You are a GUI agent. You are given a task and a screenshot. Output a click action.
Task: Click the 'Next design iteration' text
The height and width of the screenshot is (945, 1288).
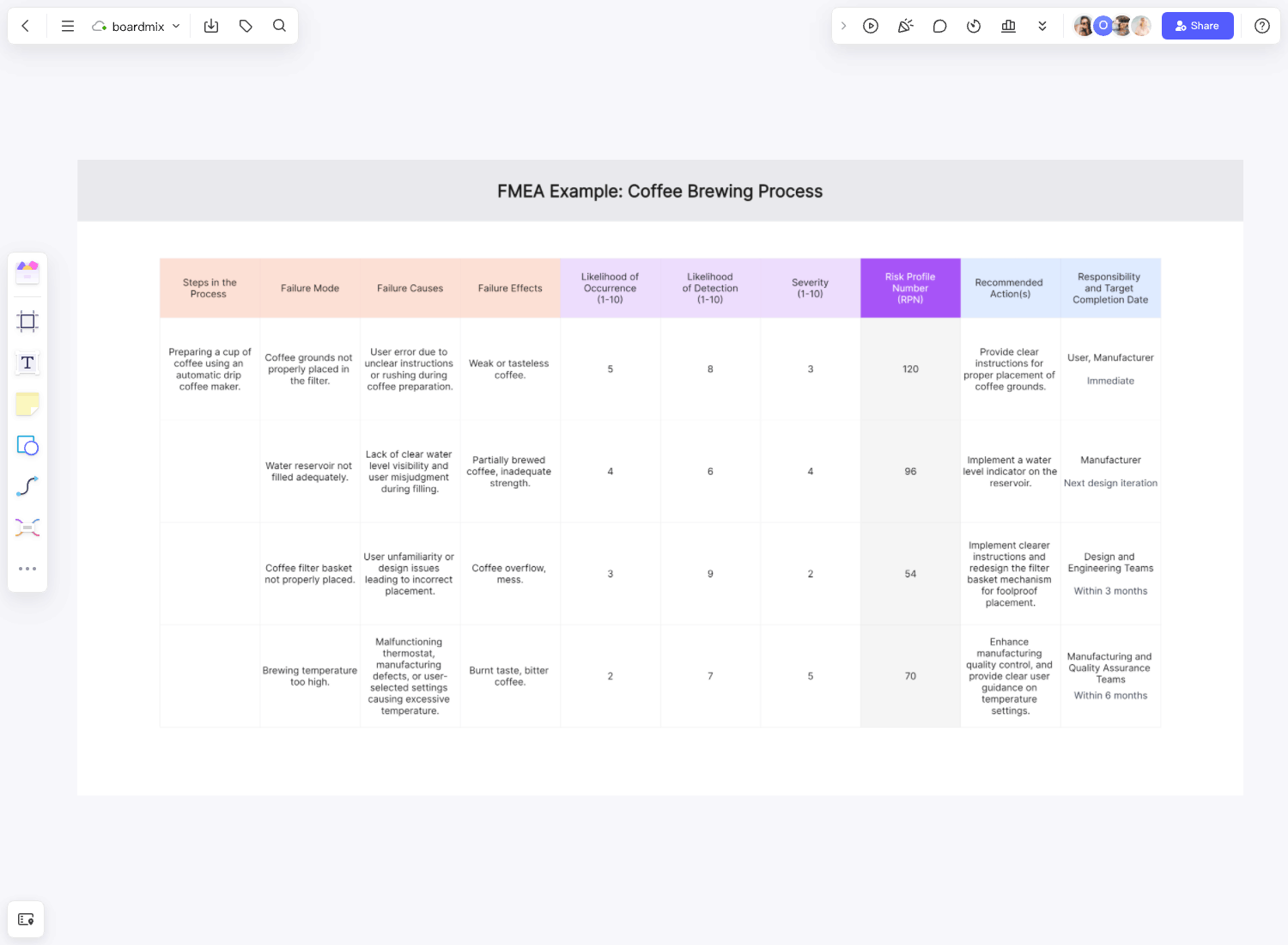point(1110,483)
